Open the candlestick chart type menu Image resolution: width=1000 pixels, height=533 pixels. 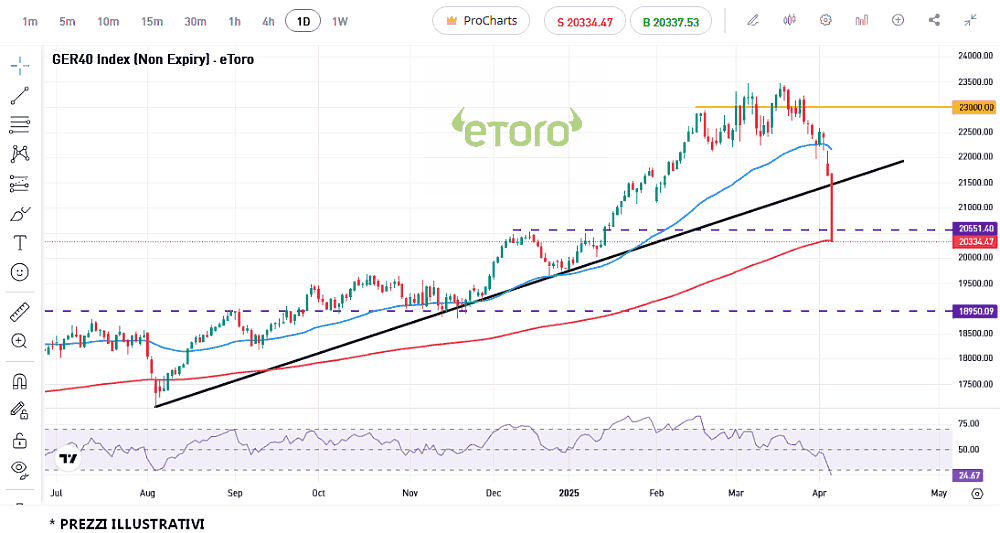click(790, 20)
